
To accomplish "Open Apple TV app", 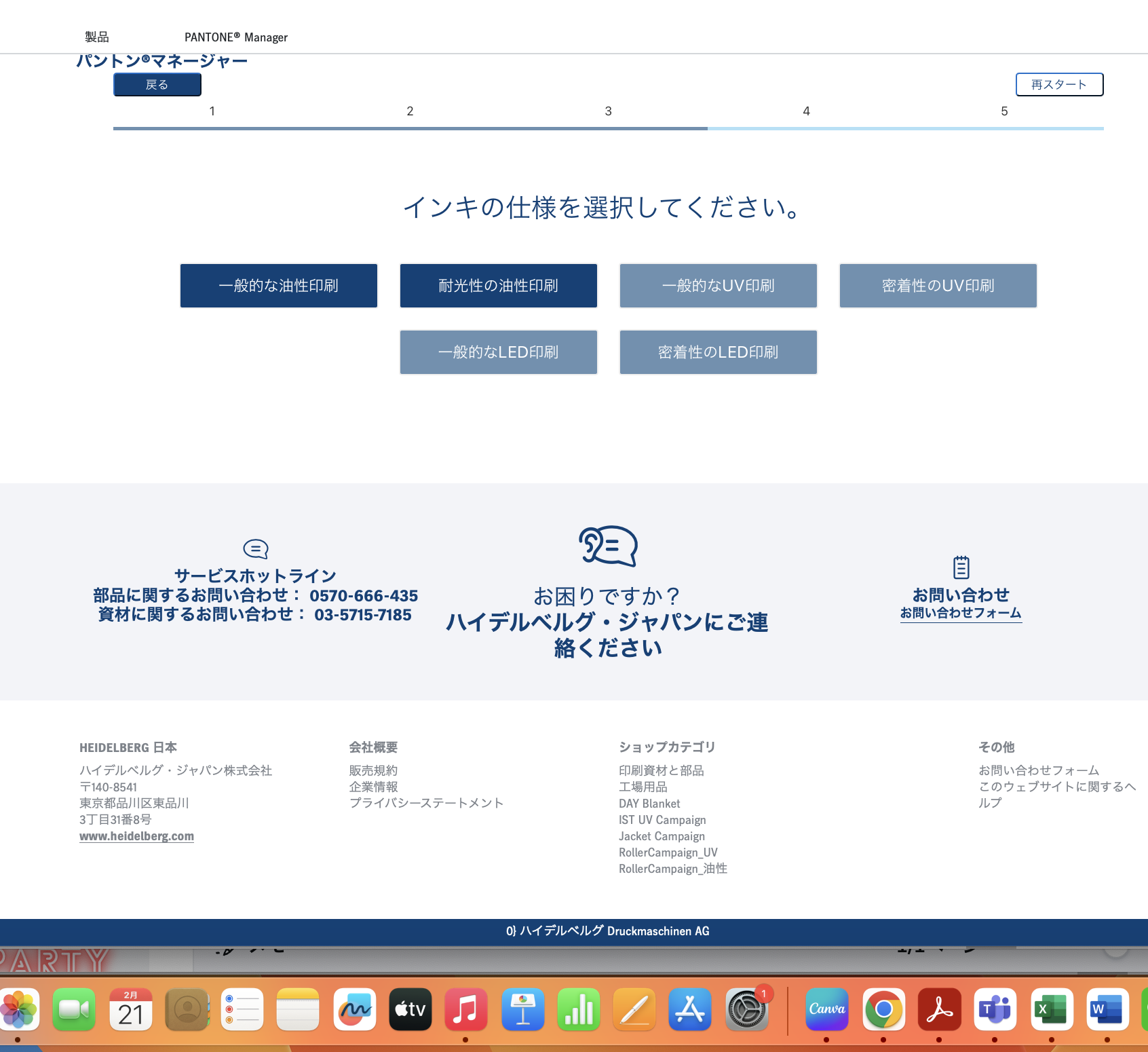I will 410,1009.
